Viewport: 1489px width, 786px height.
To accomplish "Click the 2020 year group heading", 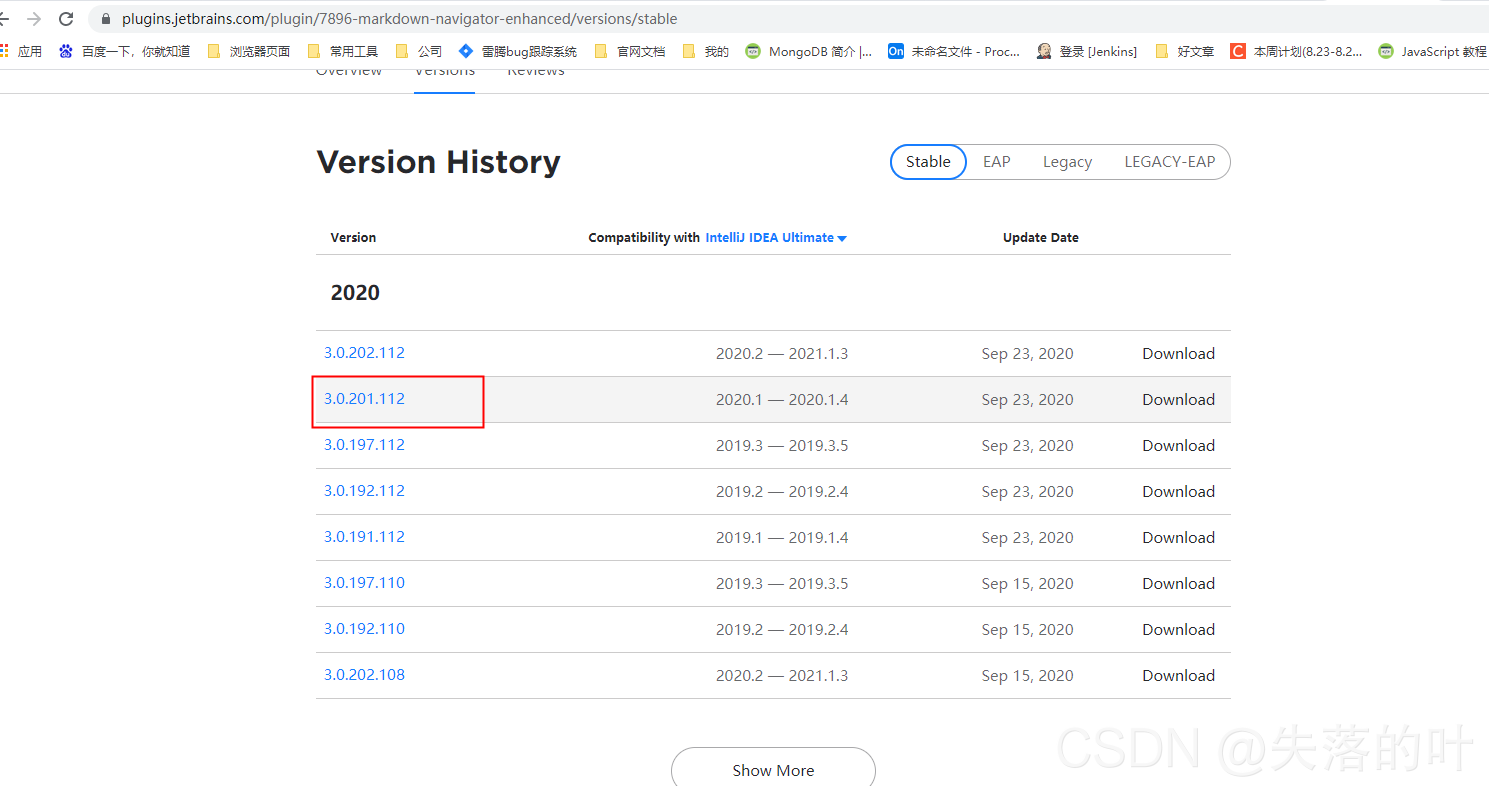I will point(355,293).
